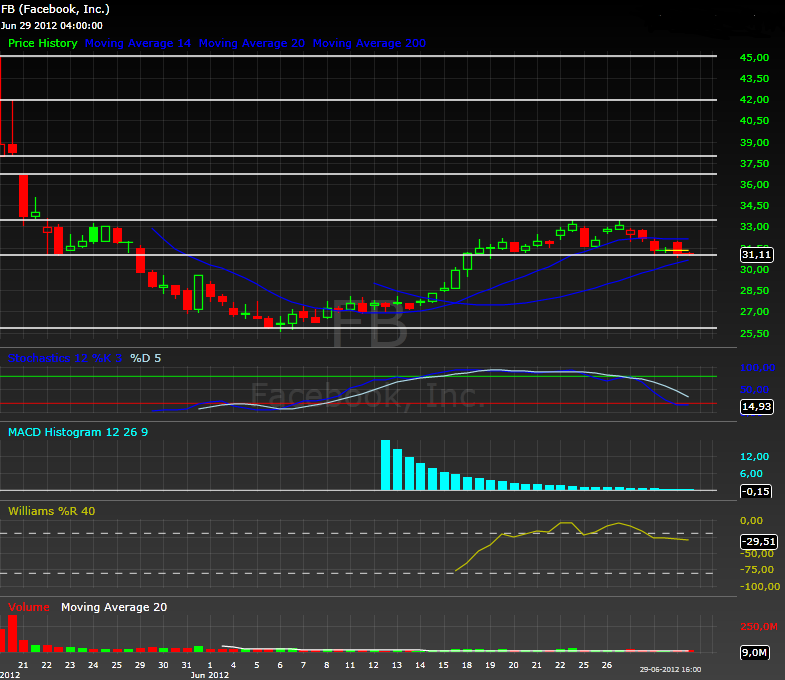Click the 36,00 price axis label
This screenshot has height=680, width=785.
754,185
